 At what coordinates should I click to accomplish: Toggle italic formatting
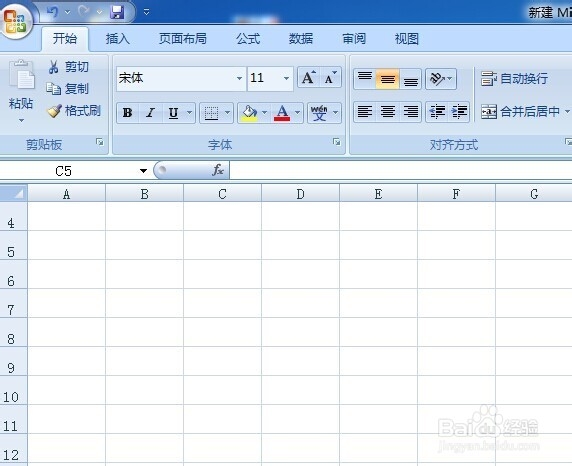[150, 113]
